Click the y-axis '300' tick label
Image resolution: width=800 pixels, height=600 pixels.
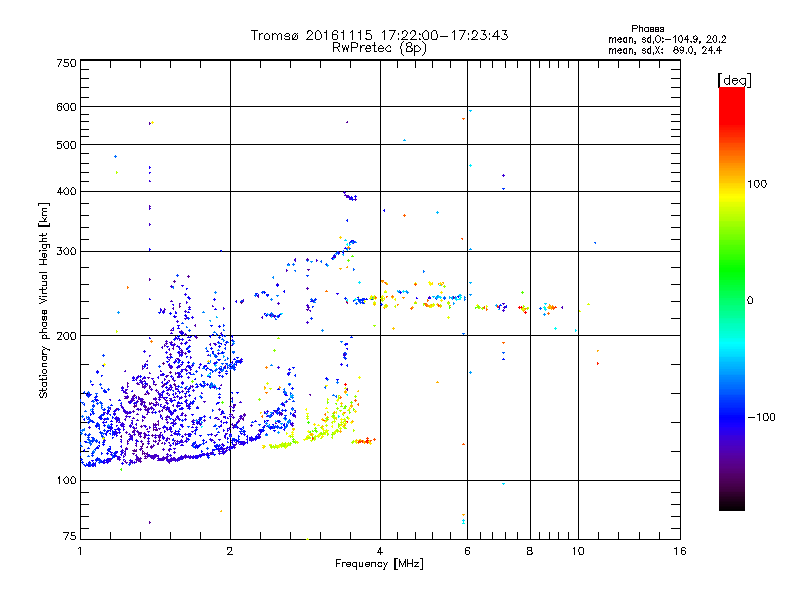(x=66, y=252)
